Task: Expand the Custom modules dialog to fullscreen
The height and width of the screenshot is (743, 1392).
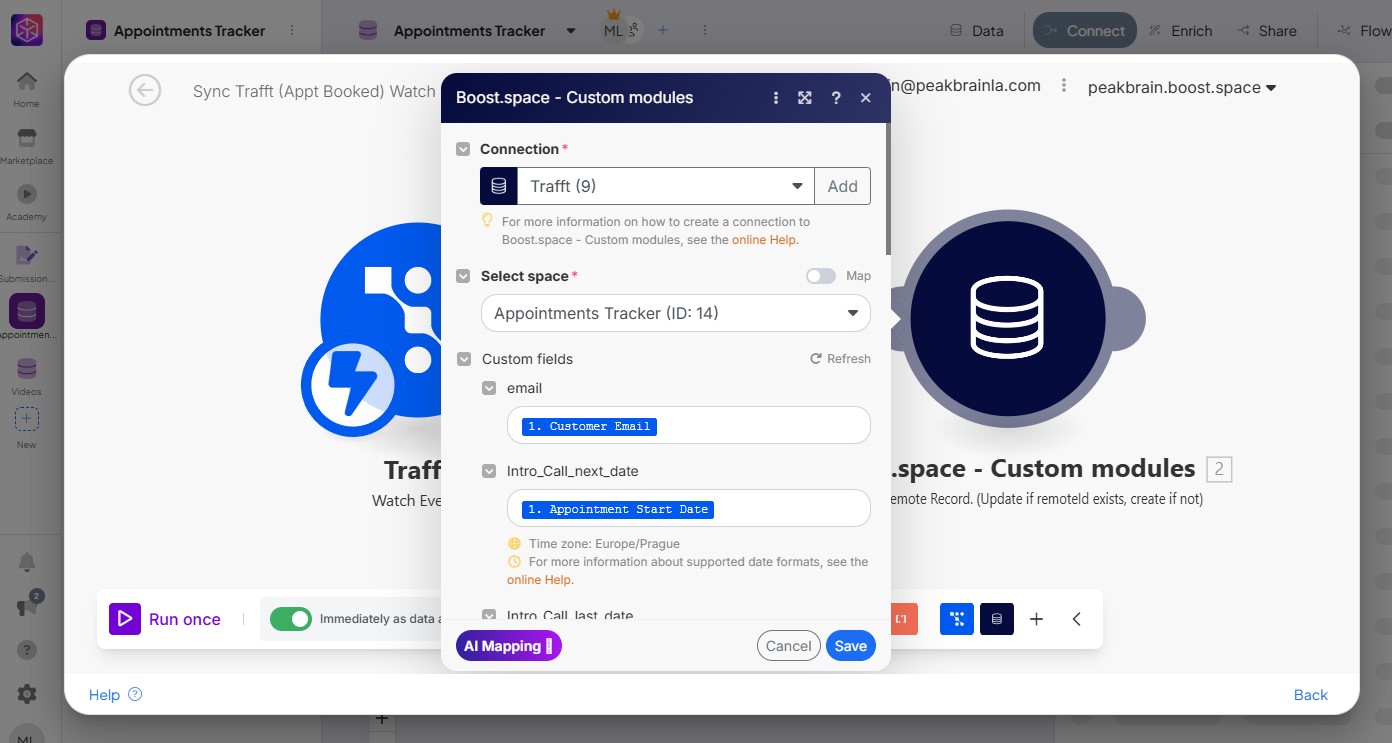Action: (805, 98)
